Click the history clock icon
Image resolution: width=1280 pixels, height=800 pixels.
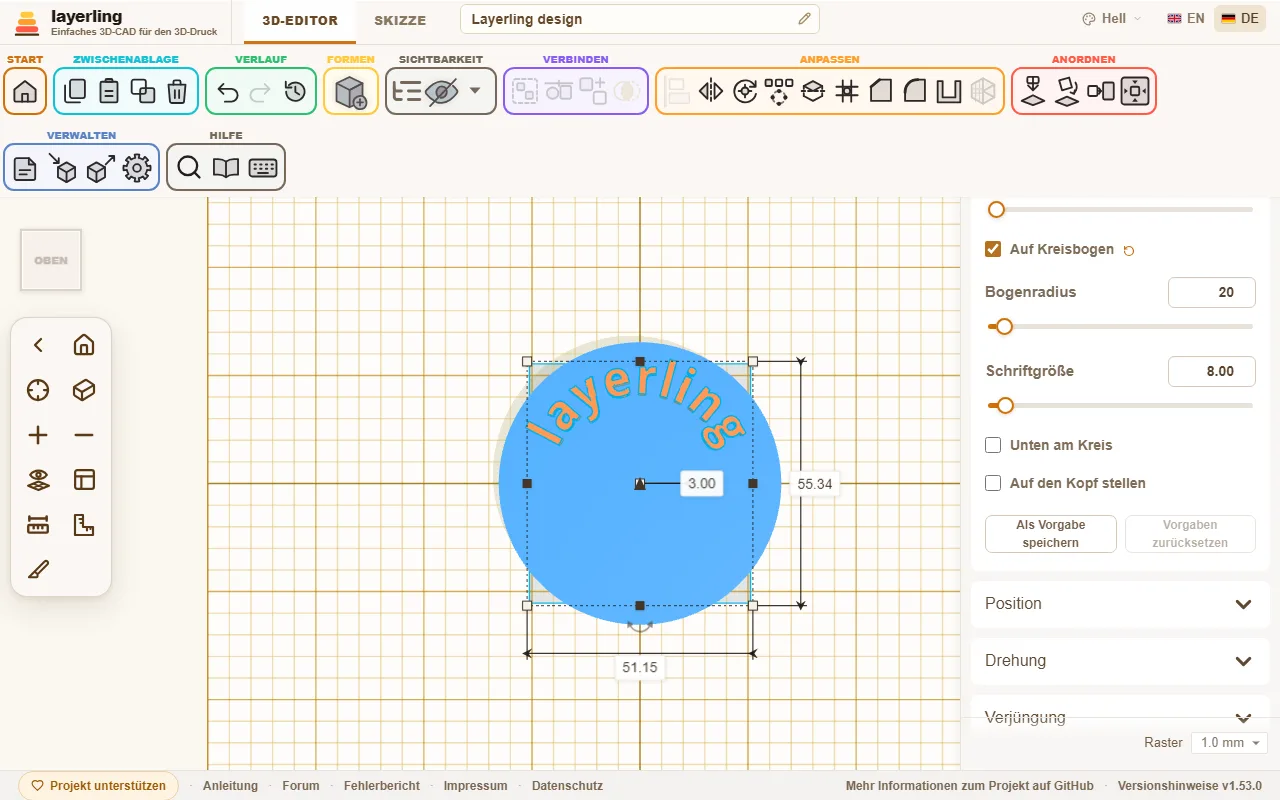(295, 92)
